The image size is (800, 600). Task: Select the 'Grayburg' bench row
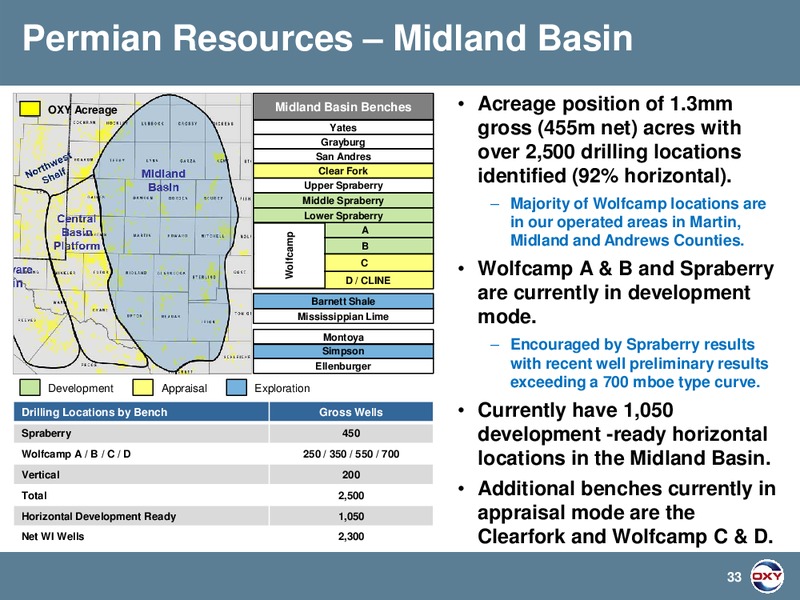pos(343,142)
